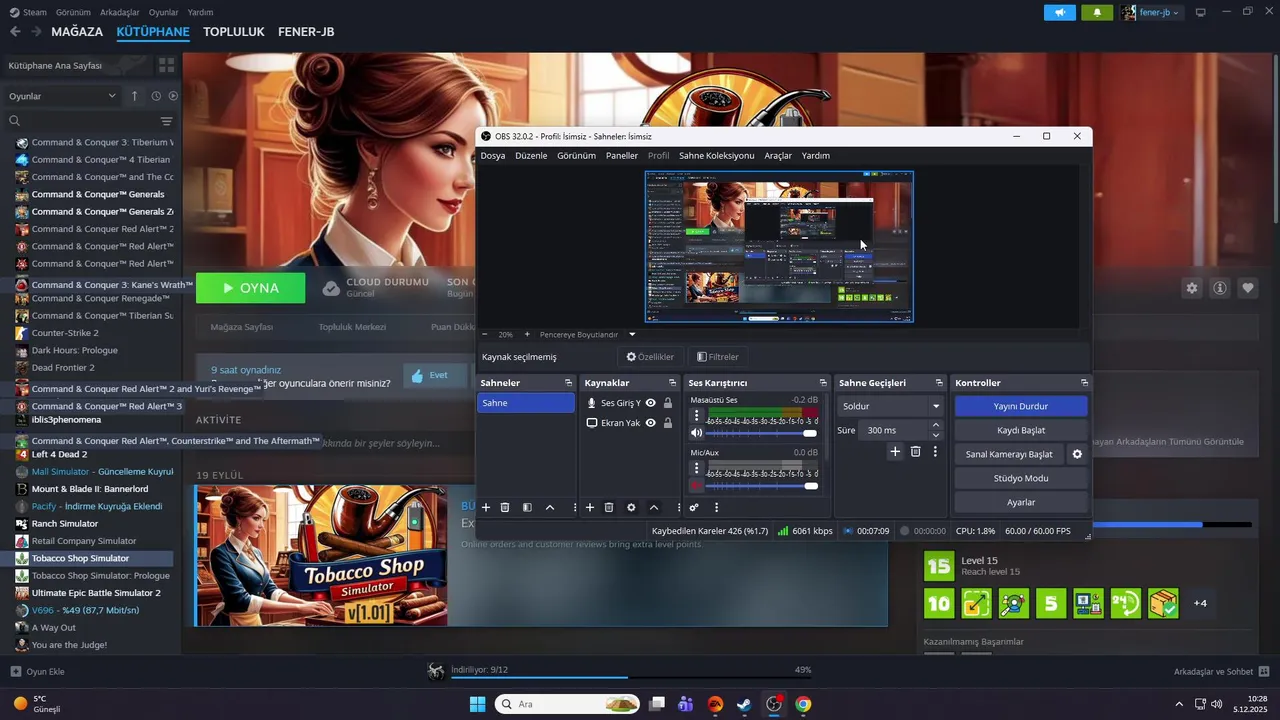Adjust Mic/Aux volume slider
This screenshot has width=1280, height=720.
763,486
